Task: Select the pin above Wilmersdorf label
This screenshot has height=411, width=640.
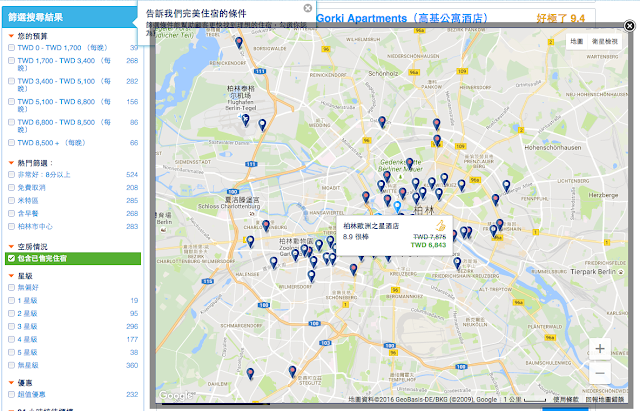Action: tap(311, 276)
